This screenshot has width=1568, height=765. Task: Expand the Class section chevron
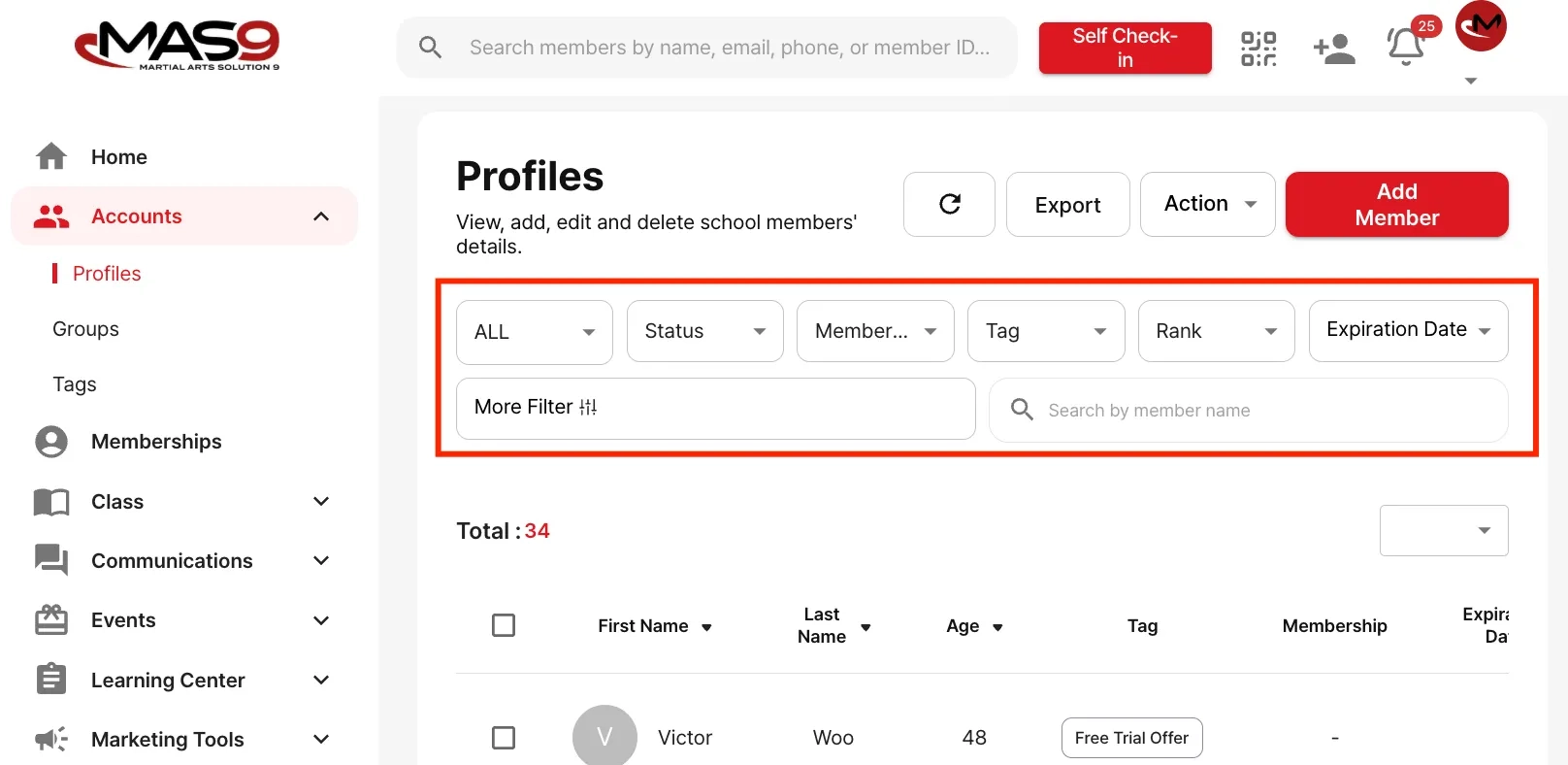point(321,501)
